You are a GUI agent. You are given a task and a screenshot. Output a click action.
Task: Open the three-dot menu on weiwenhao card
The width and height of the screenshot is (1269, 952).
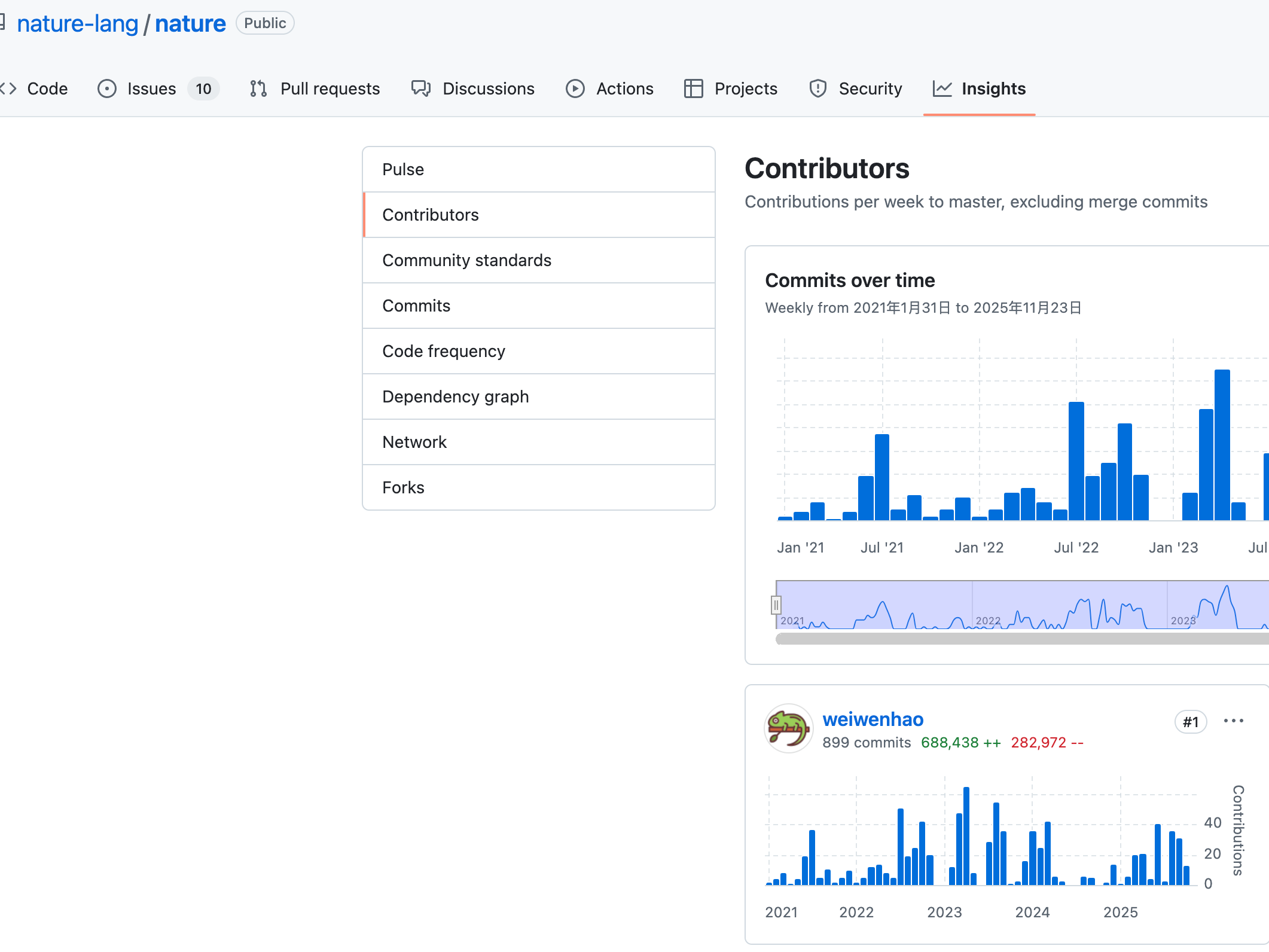click(1233, 721)
